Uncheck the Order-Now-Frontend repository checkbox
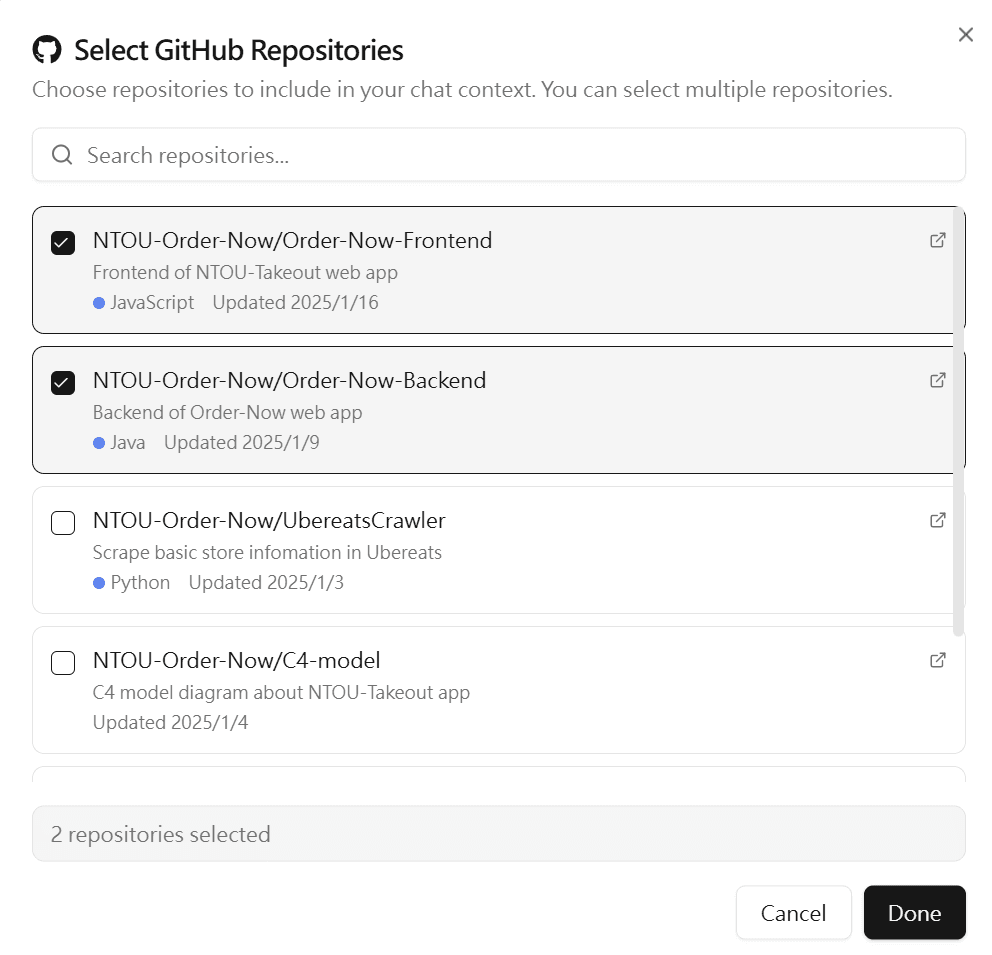This screenshot has height=955, width=992. tap(63, 242)
